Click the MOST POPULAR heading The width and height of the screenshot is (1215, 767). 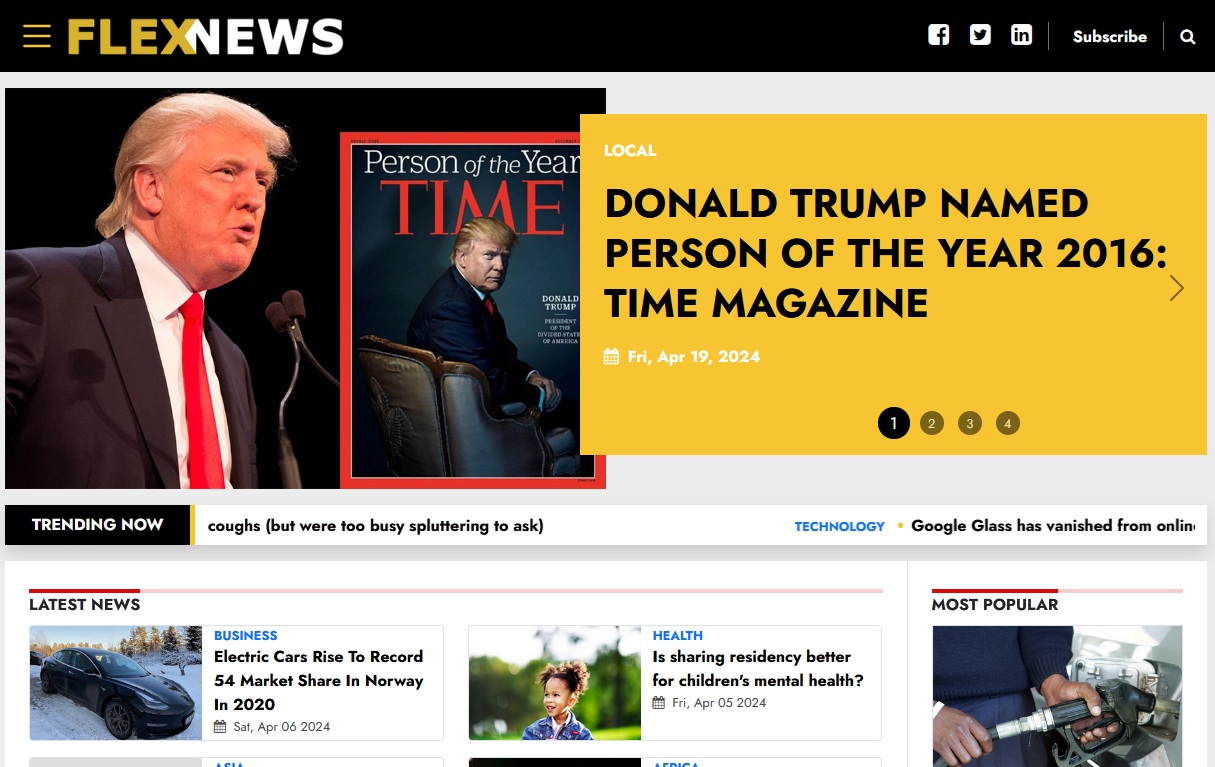[994, 604]
